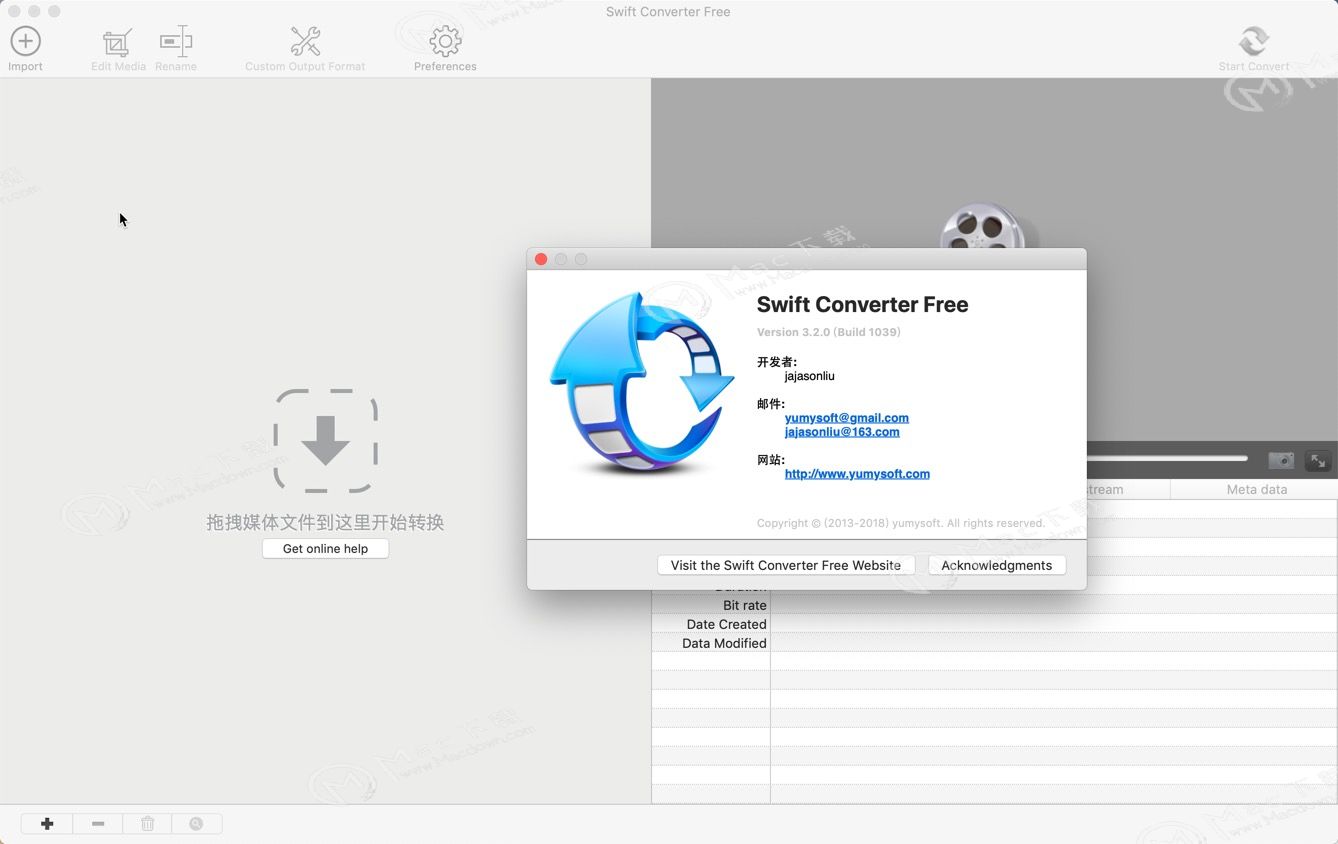Click the developer name jajasonliu
Image resolution: width=1338 pixels, height=844 pixels.
point(809,376)
